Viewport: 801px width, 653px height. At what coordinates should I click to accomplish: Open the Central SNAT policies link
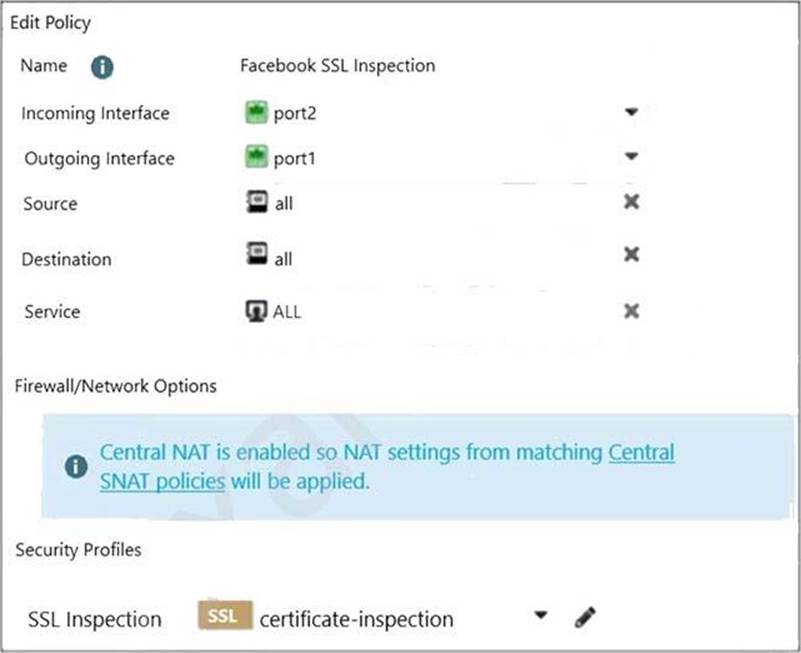pyautogui.click(x=641, y=453)
